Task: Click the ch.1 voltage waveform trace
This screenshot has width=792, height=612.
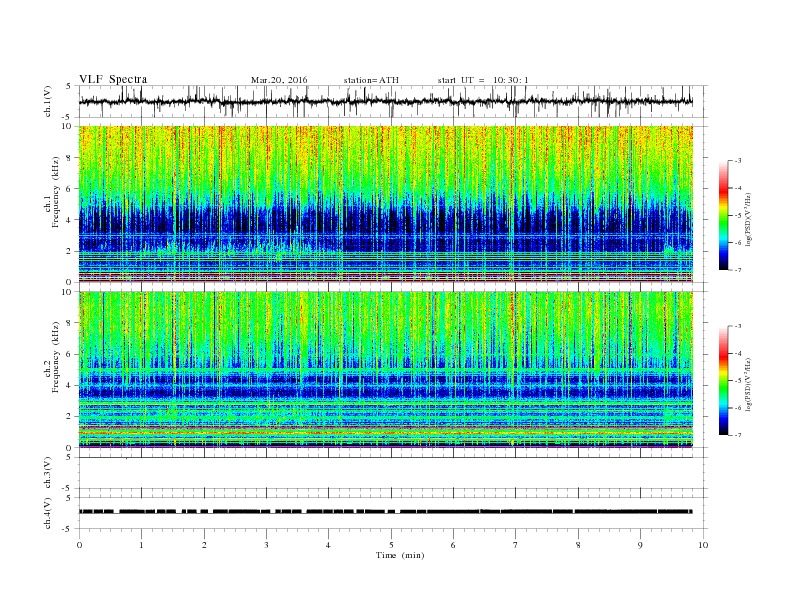Action: (386, 102)
